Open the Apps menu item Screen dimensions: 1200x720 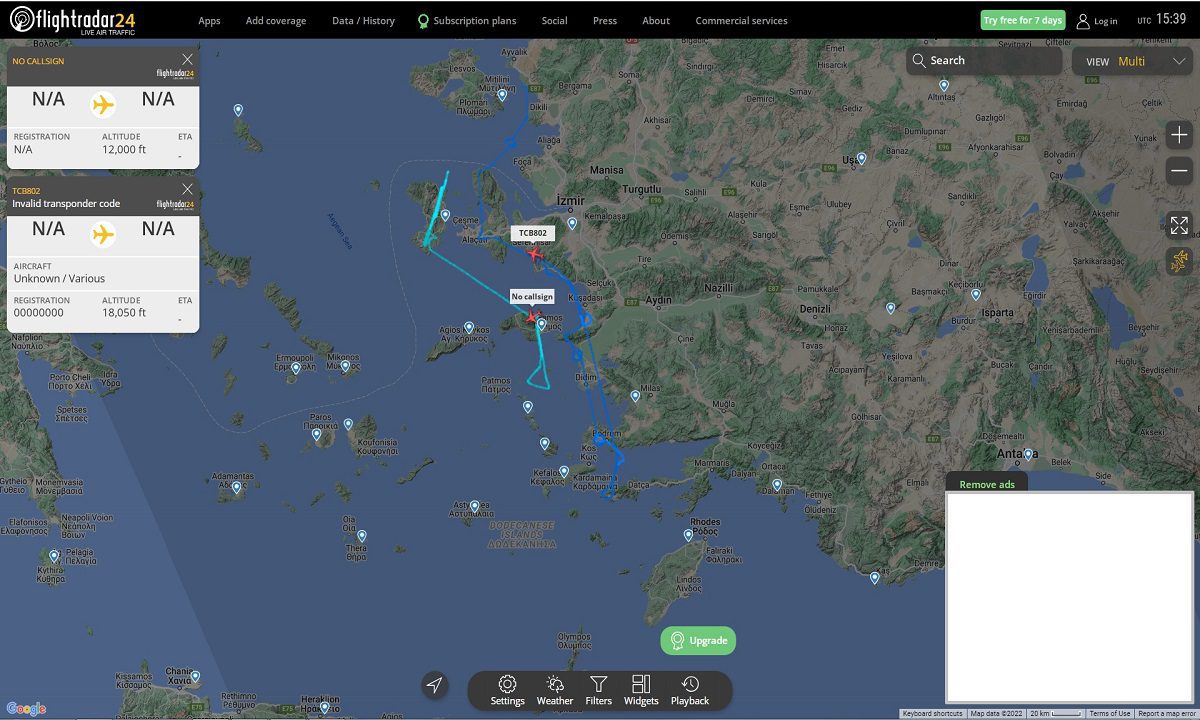click(x=209, y=20)
